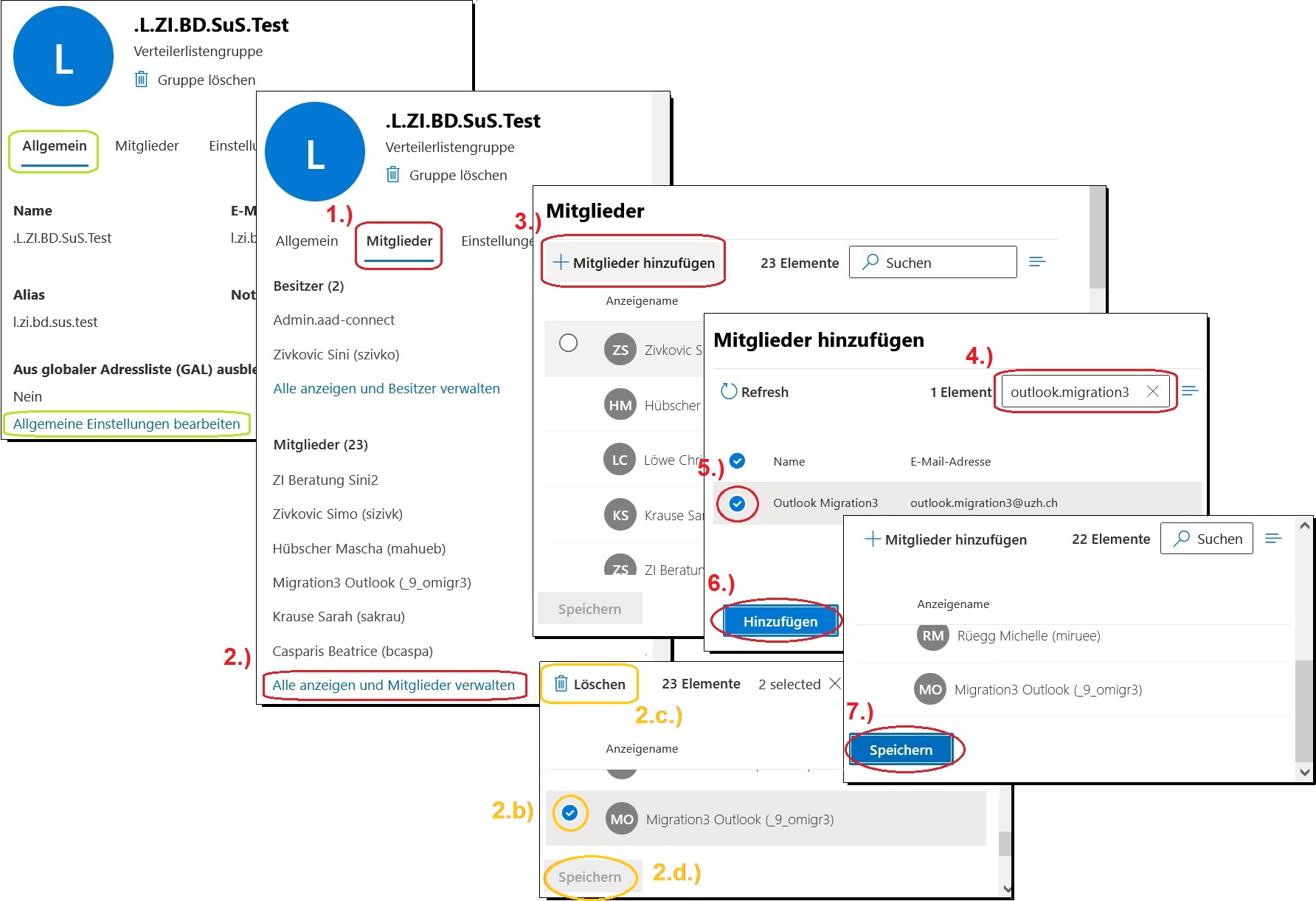Select the radio button beside Zivkovic

569,344
